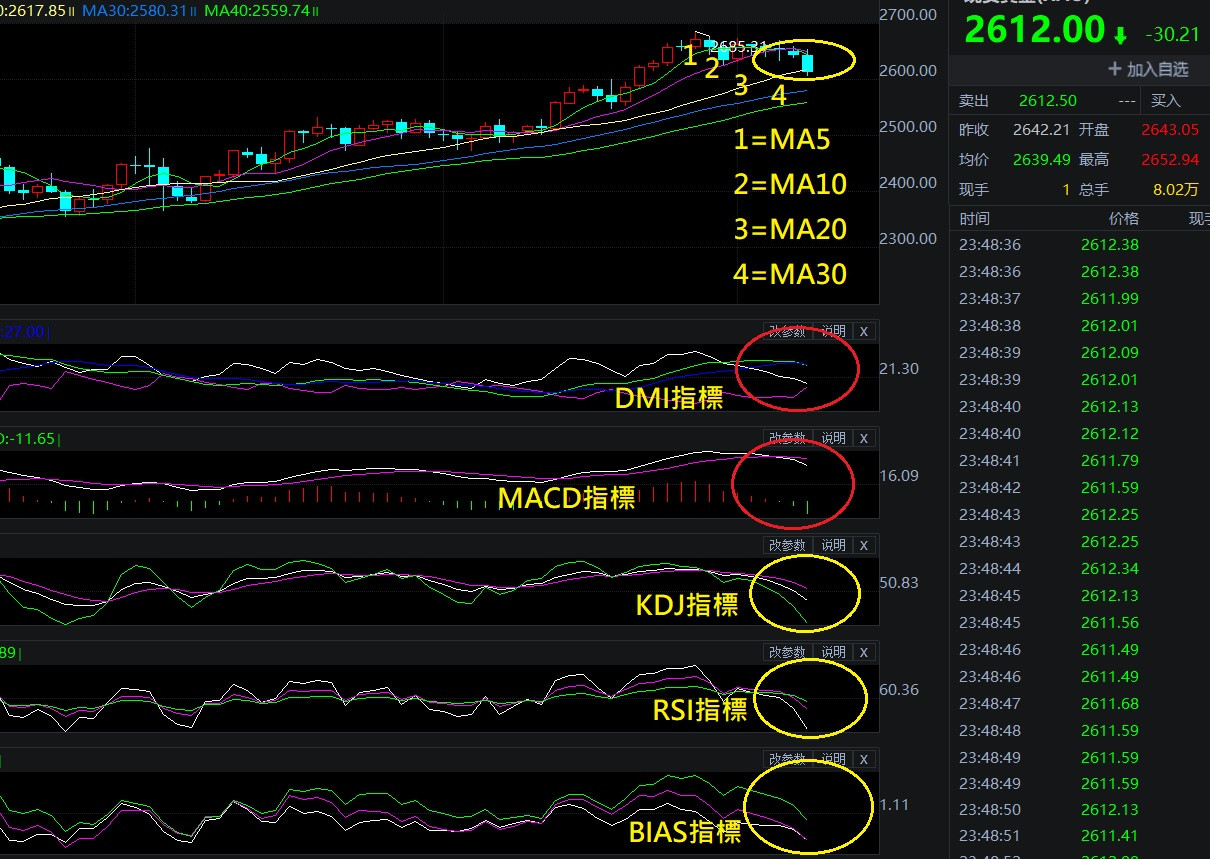
Task: Click the 21.30 indicator axis value
Action: tap(898, 369)
